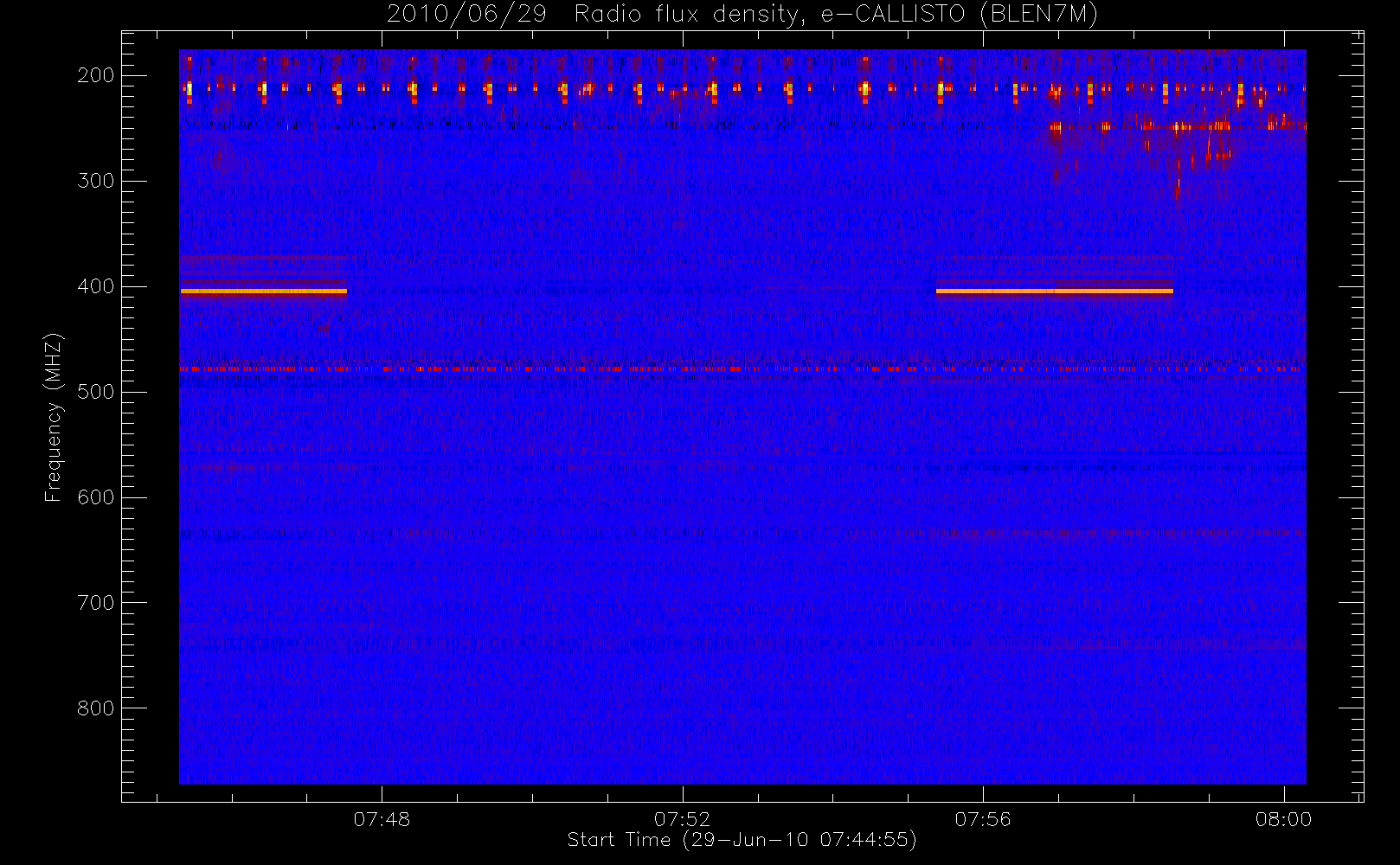This screenshot has width=1400, height=865.
Task: Click the bright yellow emission band near 07:57
Action: pos(1055,292)
